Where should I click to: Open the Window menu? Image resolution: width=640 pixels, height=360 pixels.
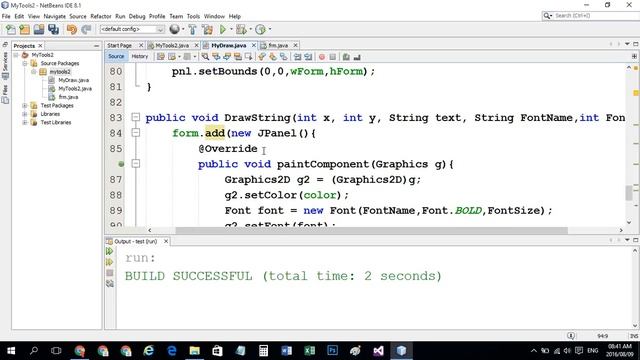pos(214,16)
